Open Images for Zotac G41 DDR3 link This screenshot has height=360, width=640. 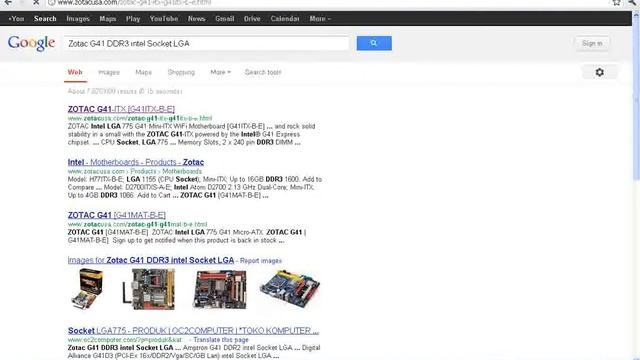pos(151,260)
